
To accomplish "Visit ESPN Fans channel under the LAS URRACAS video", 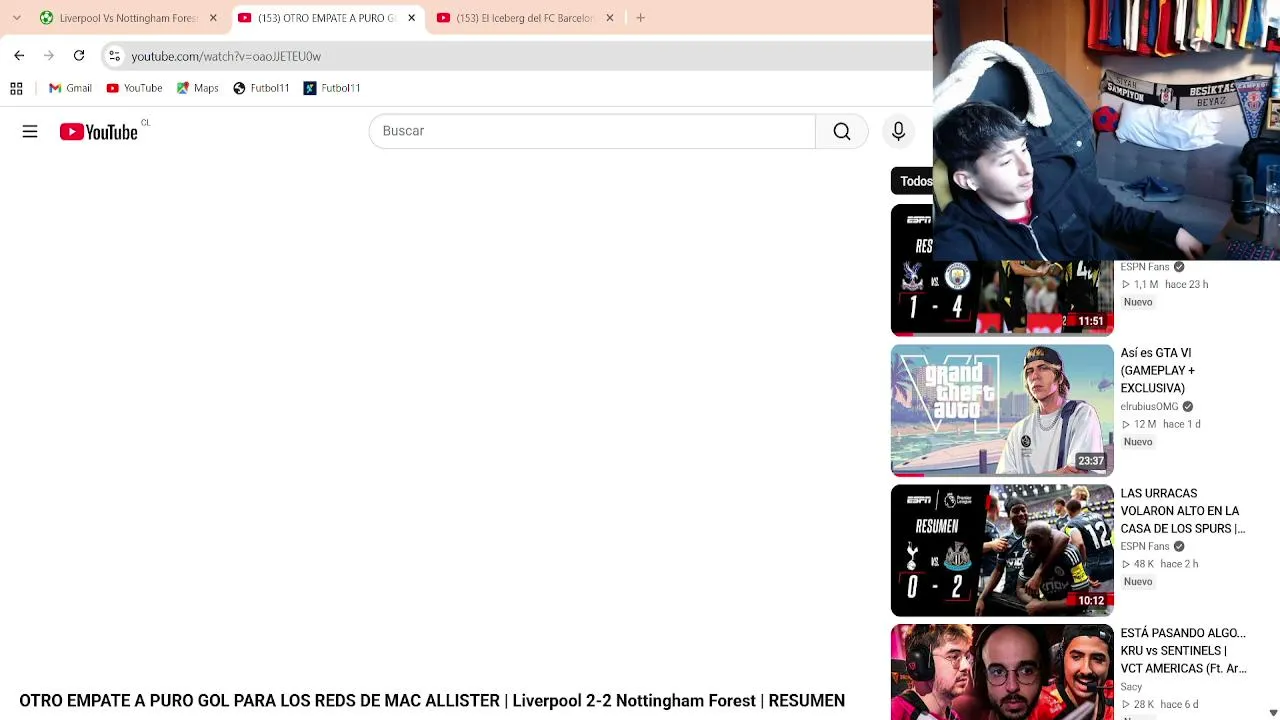I will [1145, 547].
